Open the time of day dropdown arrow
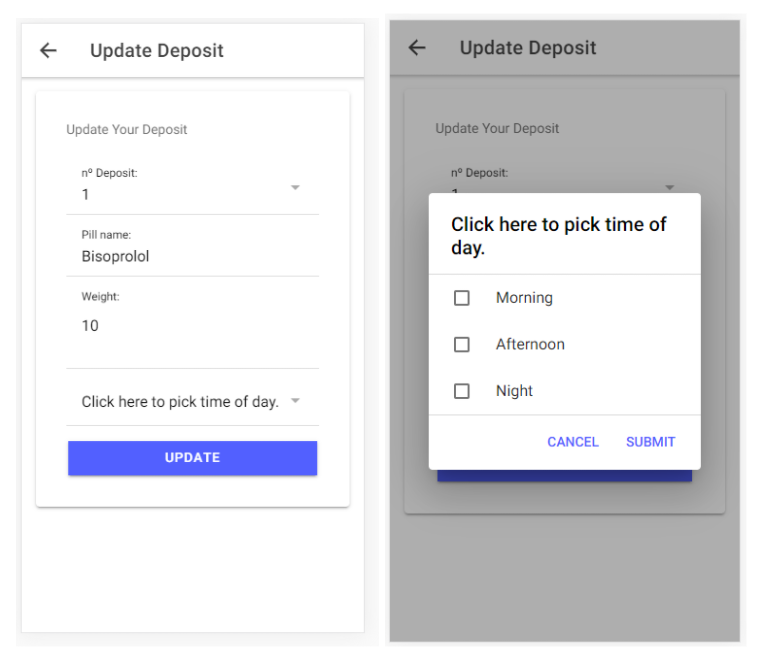Screen dimensions: 760x664 point(295,401)
